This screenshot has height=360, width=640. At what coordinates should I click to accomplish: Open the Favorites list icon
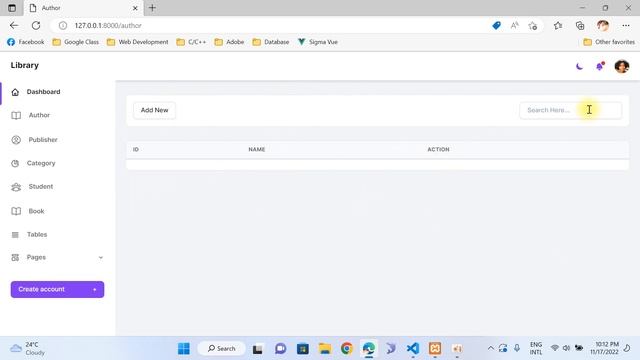(x=558, y=26)
